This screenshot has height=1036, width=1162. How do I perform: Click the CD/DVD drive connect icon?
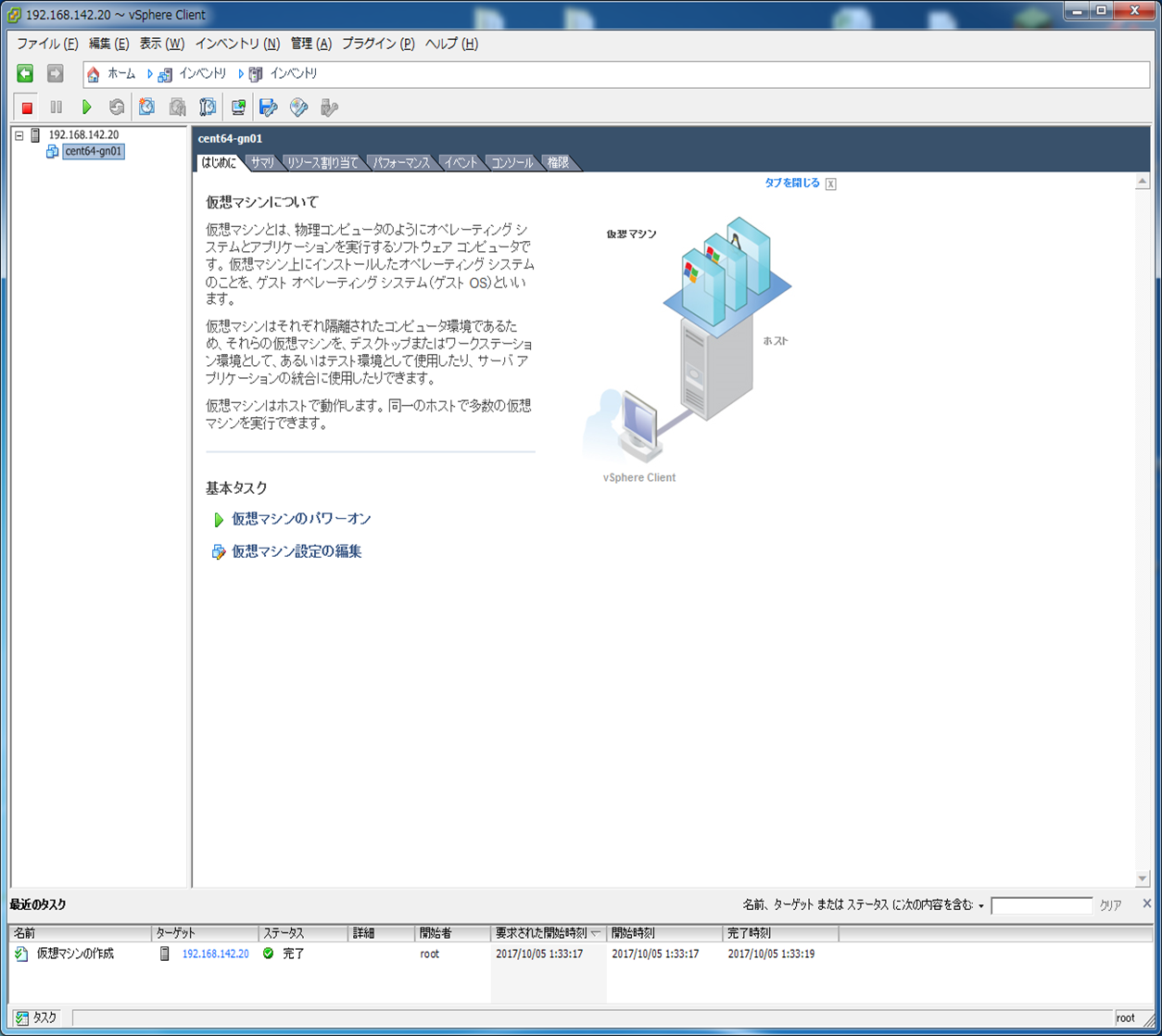tap(298, 107)
